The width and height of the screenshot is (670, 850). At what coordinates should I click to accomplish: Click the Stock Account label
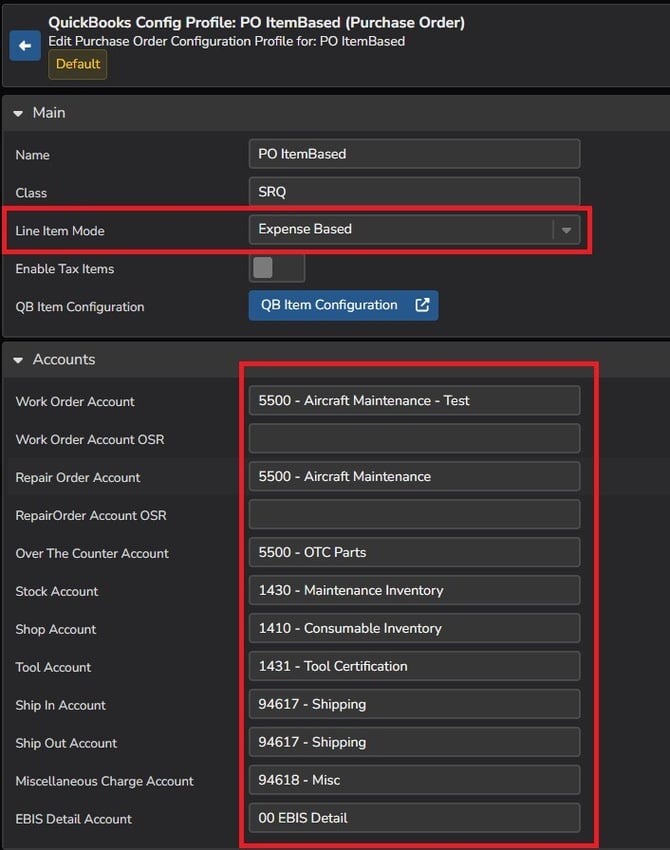tap(56, 591)
